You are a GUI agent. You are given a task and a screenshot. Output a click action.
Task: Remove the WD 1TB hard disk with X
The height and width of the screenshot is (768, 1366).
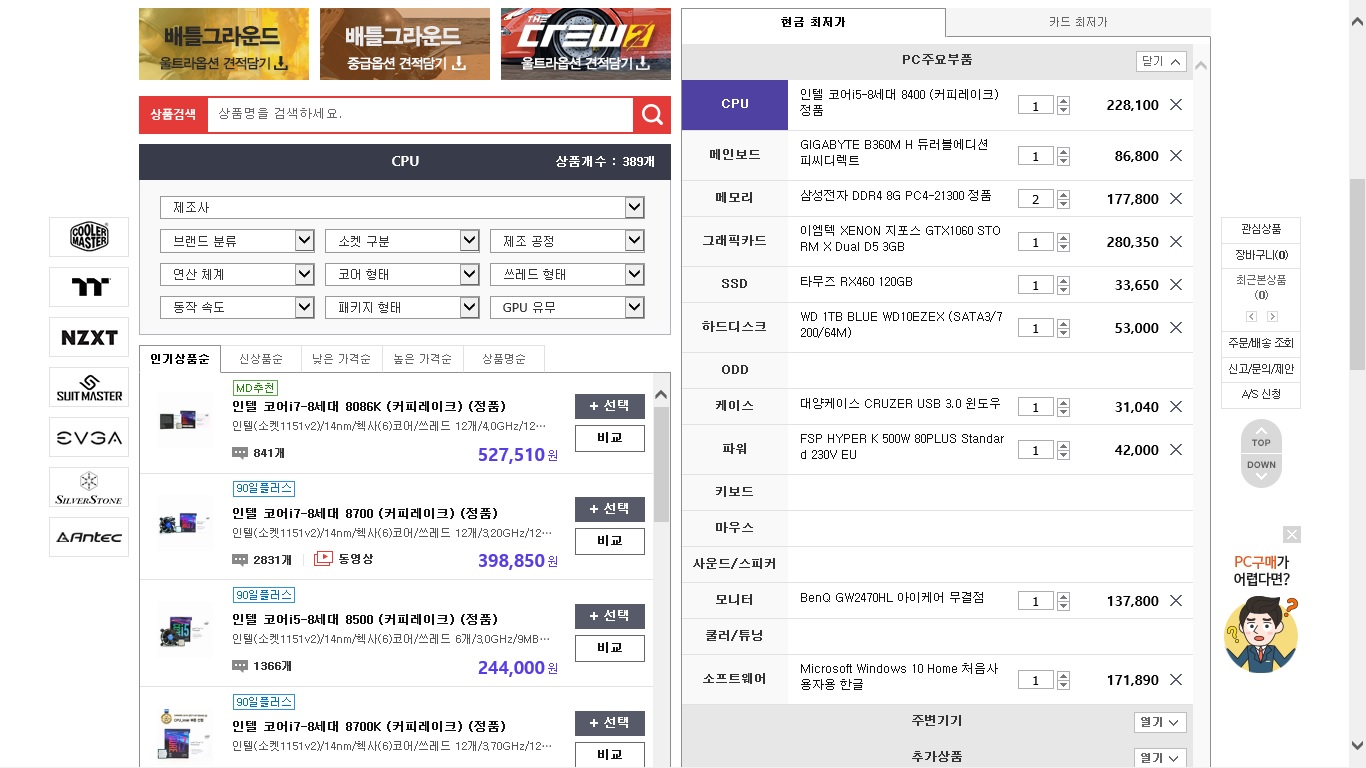click(1176, 328)
